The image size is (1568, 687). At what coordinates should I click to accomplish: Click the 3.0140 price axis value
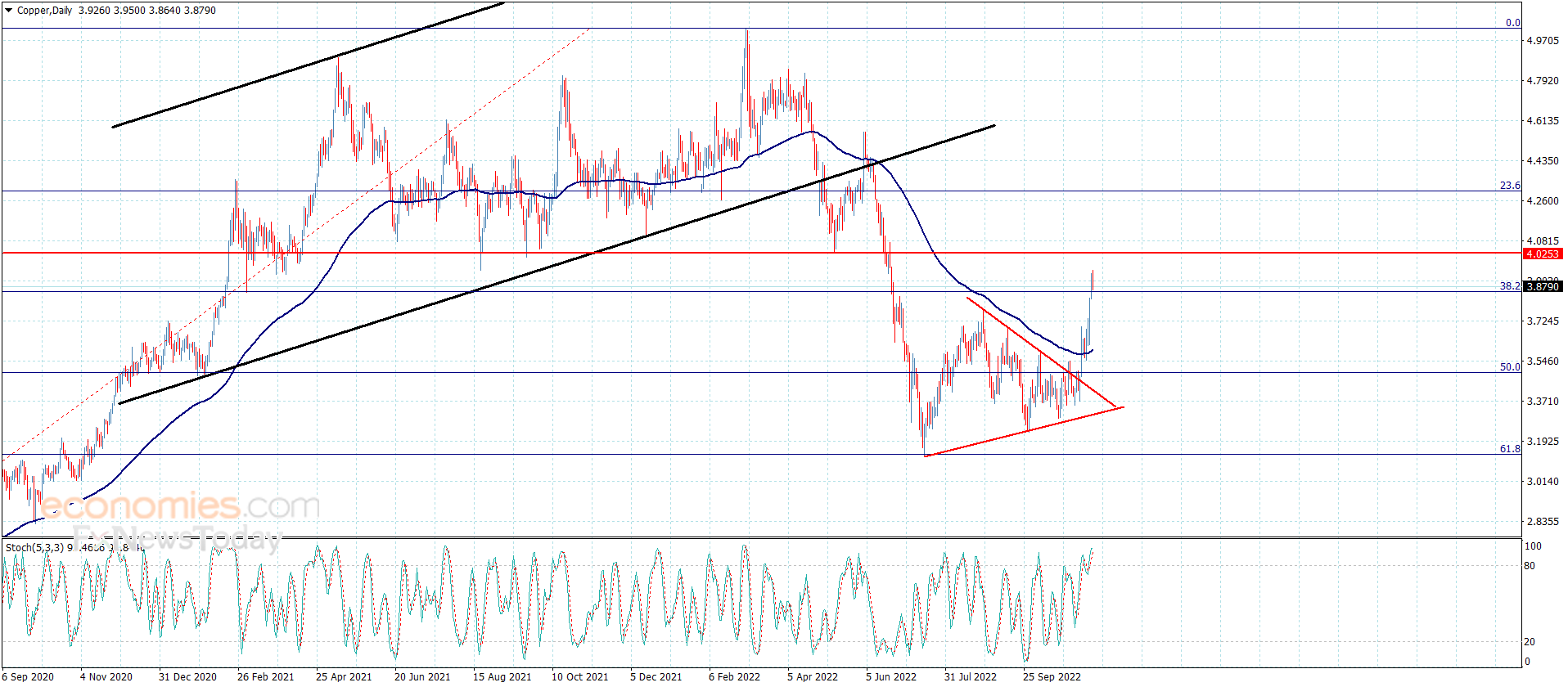click(x=1543, y=482)
